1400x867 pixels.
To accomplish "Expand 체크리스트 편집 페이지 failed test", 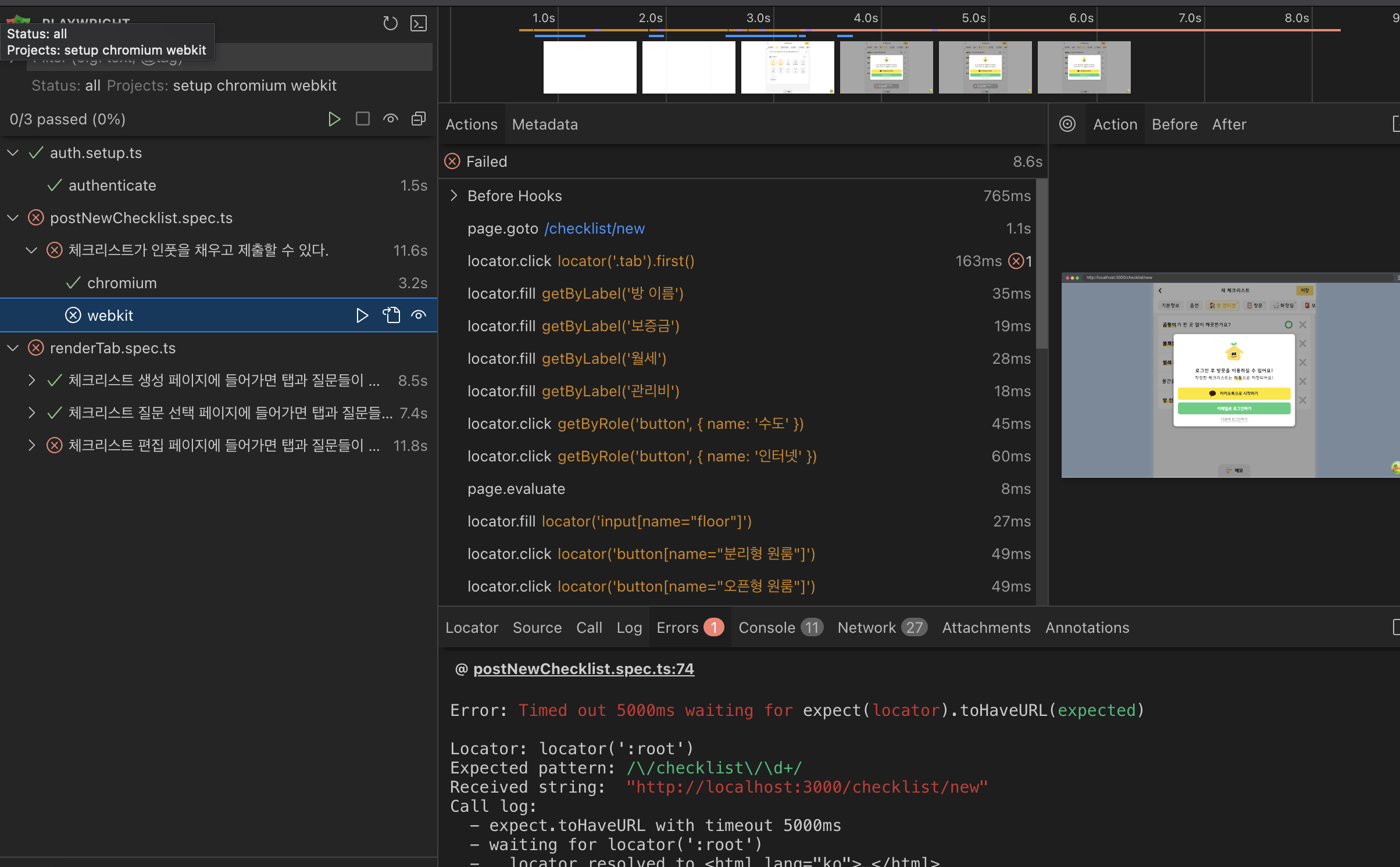I will click(31, 446).
